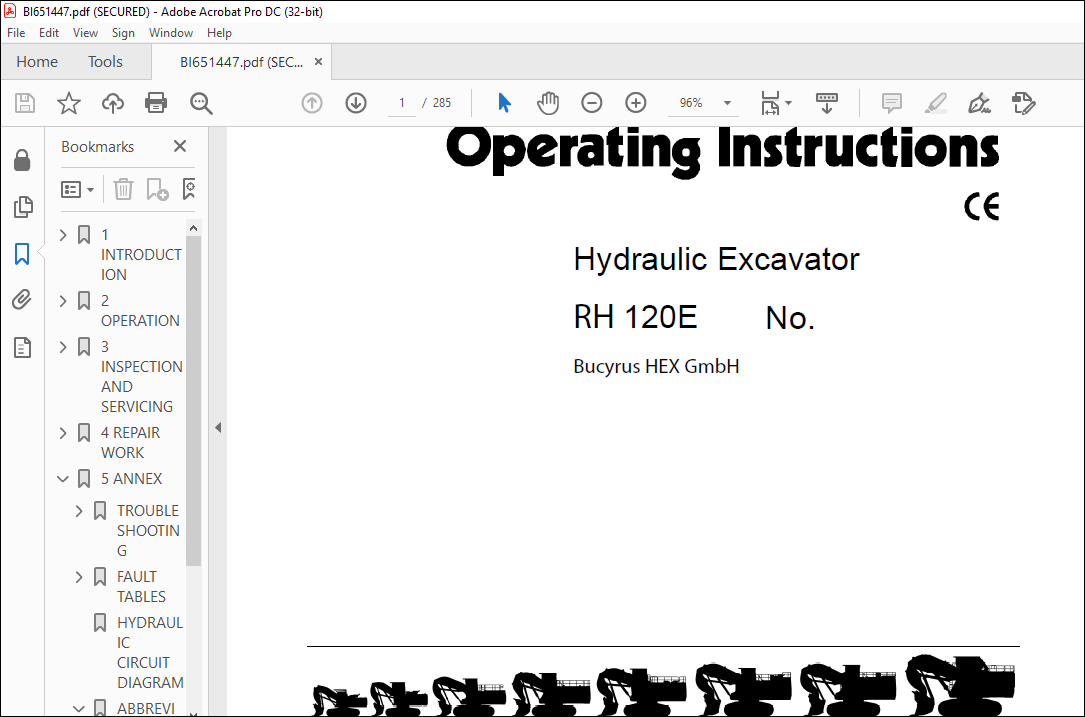Image resolution: width=1085 pixels, height=717 pixels.
Task: Expand 3 INSPECTION AND SERVICING bookmark
Action: pyautogui.click(x=63, y=347)
